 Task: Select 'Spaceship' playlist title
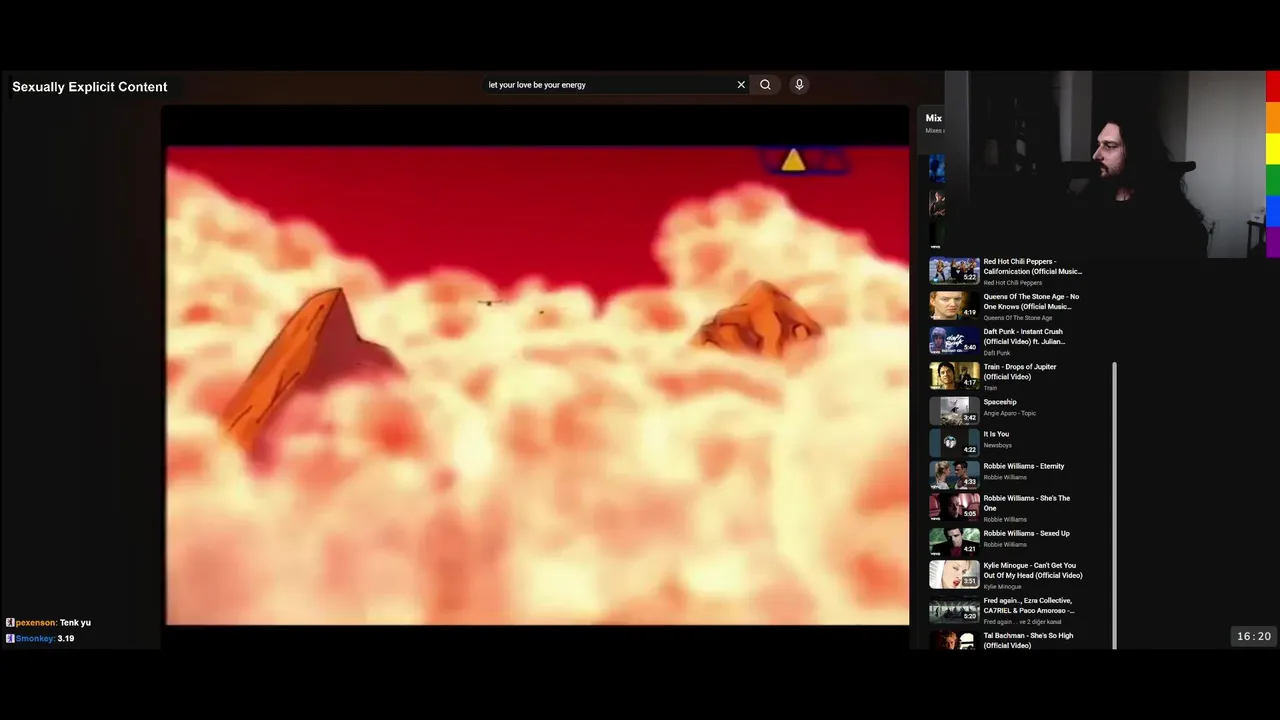pyautogui.click(x=1000, y=402)
